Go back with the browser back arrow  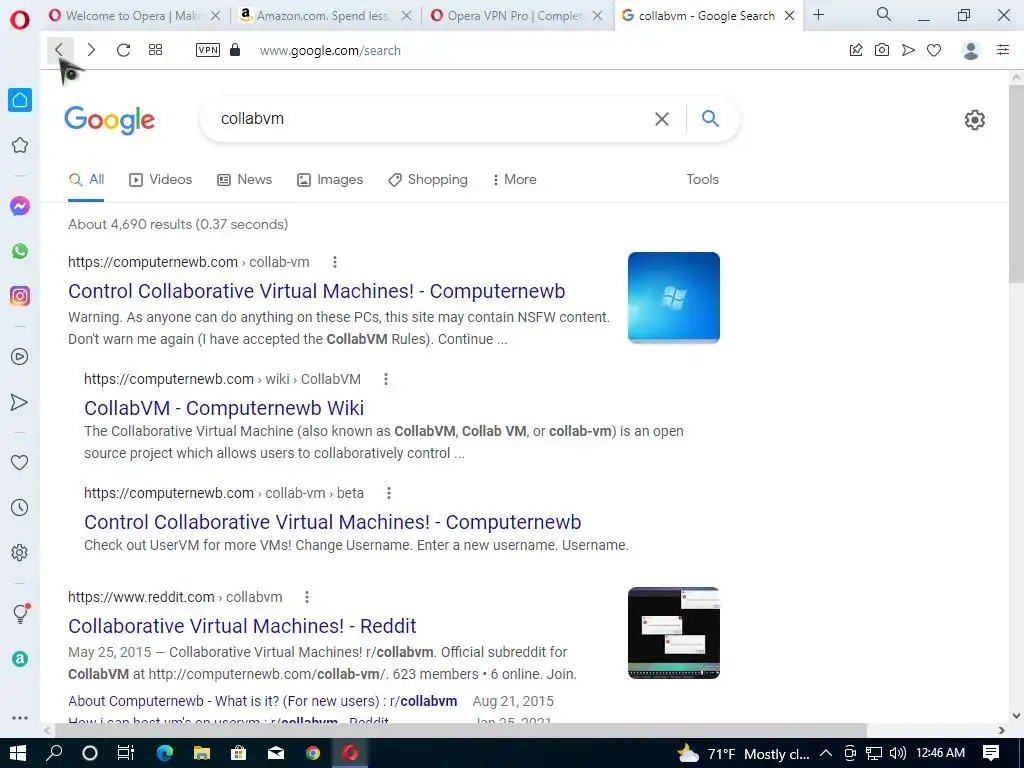click(59, 50)
